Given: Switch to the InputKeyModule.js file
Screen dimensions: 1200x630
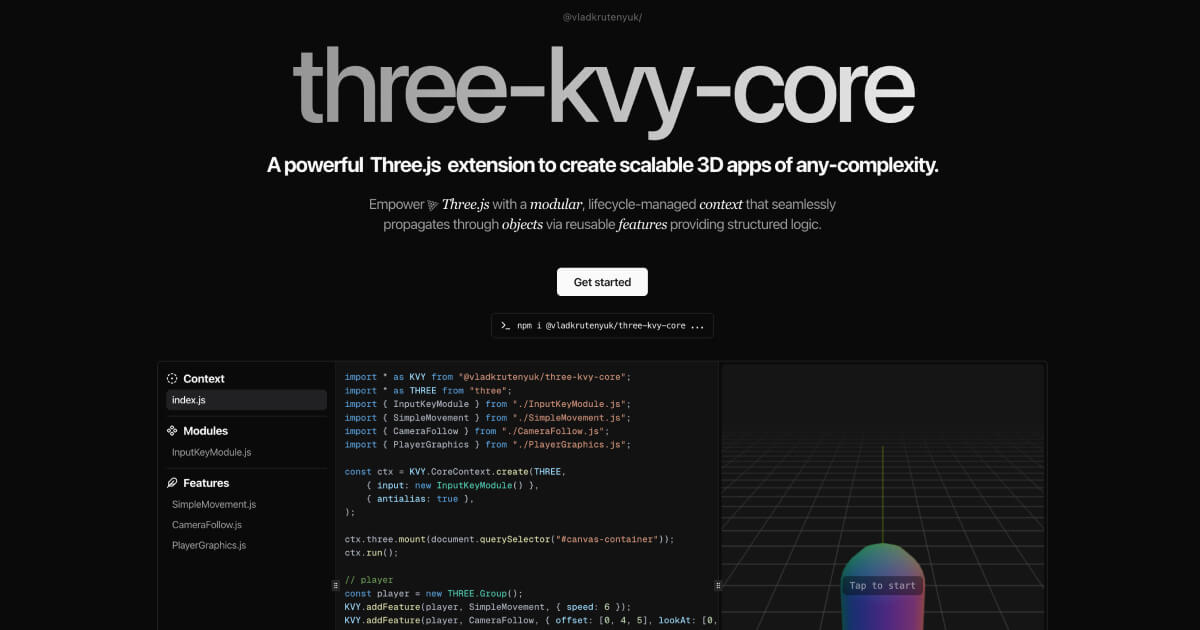Looking at the screenshot, I should pyautogui.click(x=211, y=451).
